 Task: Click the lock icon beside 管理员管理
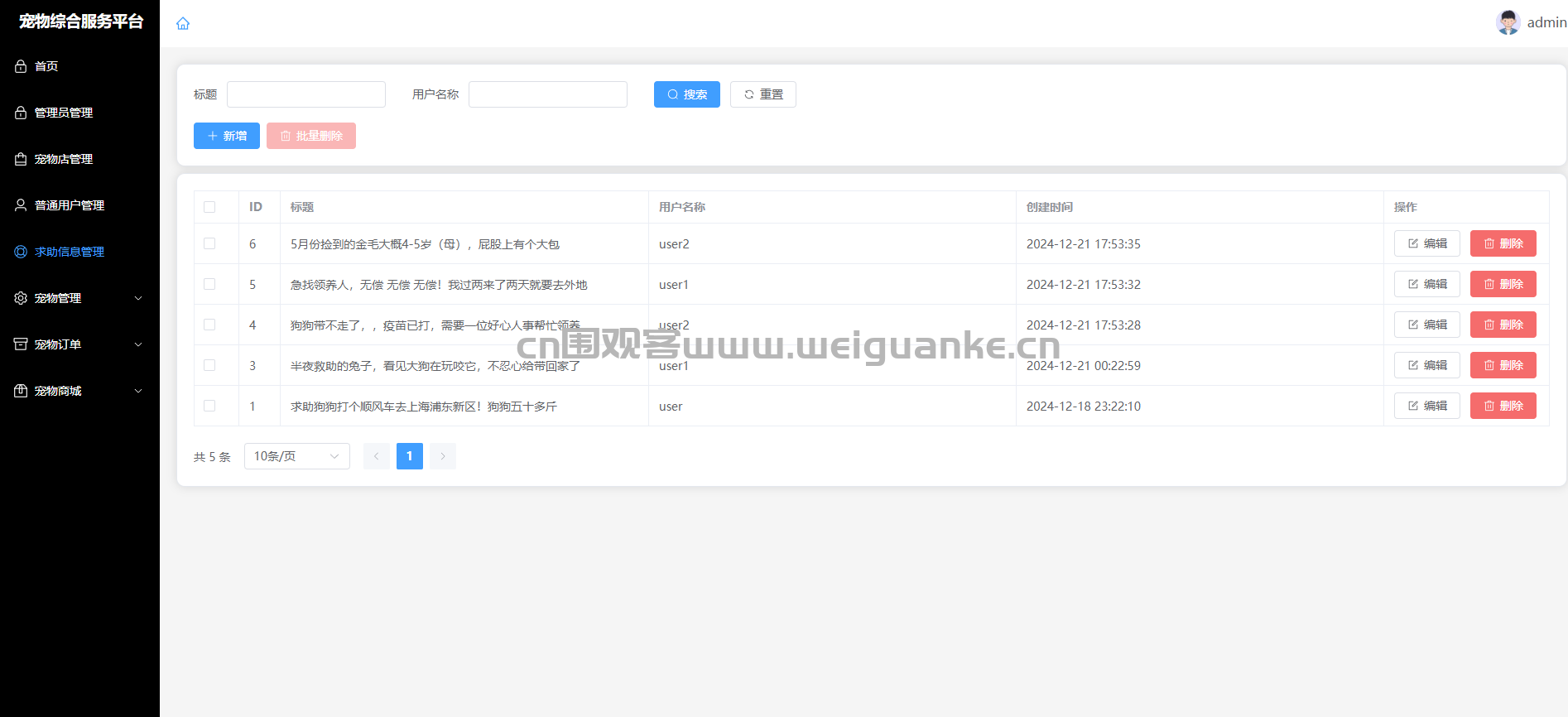[21, 113]
